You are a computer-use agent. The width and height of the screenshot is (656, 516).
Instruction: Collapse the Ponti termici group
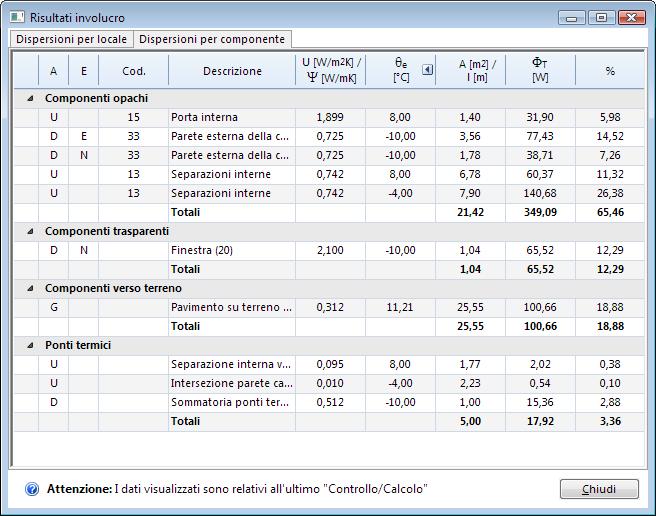point(30,345)
